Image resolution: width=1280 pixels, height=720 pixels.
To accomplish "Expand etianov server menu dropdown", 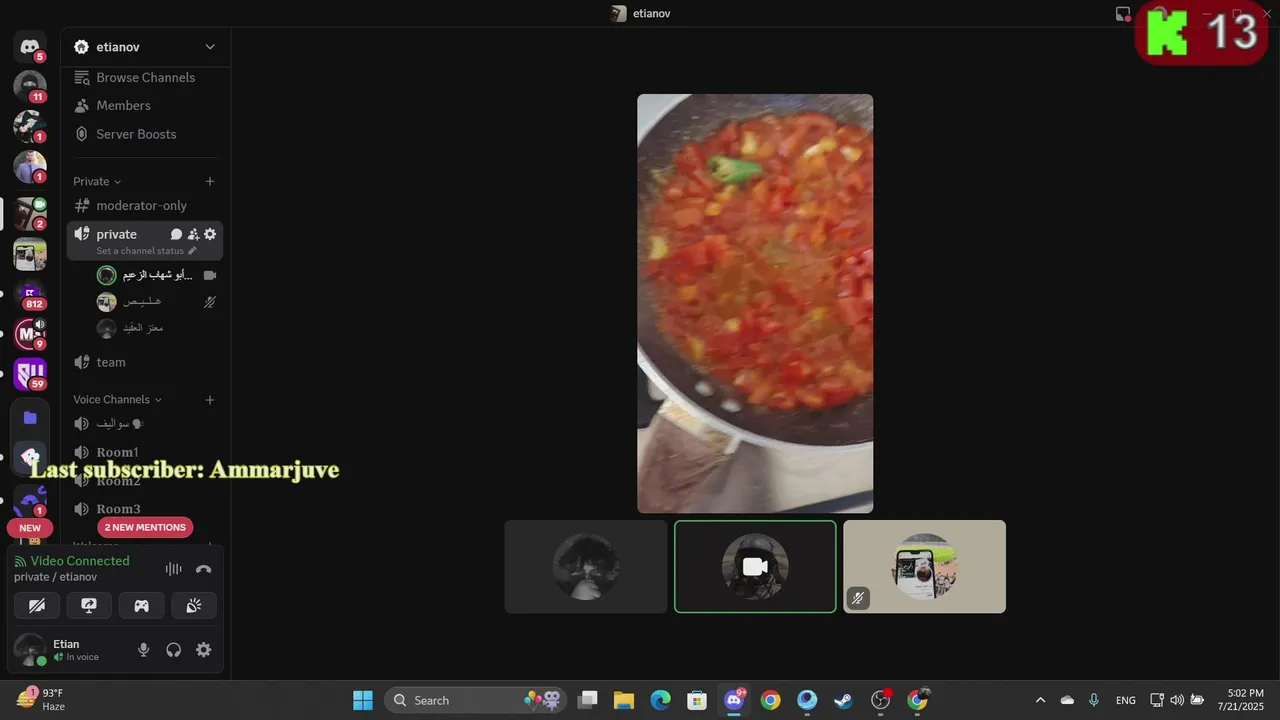I will point(210,47).
